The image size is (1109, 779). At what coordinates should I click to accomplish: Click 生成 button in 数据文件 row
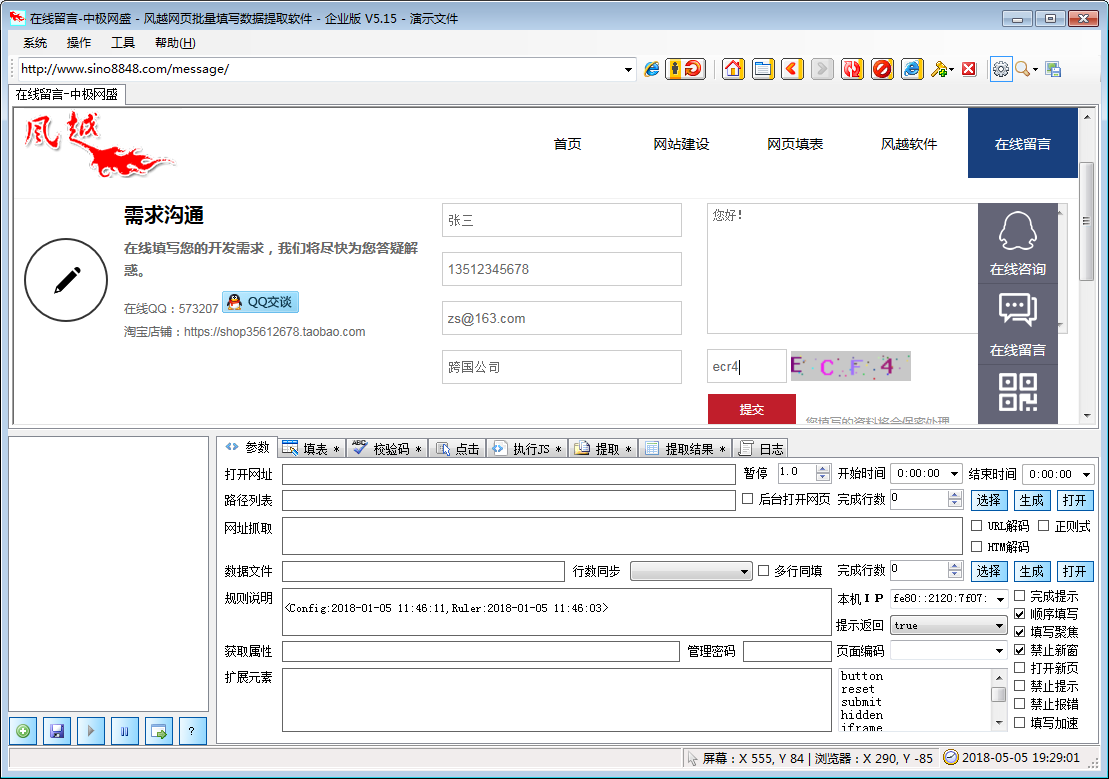(x=1031, y=571)
